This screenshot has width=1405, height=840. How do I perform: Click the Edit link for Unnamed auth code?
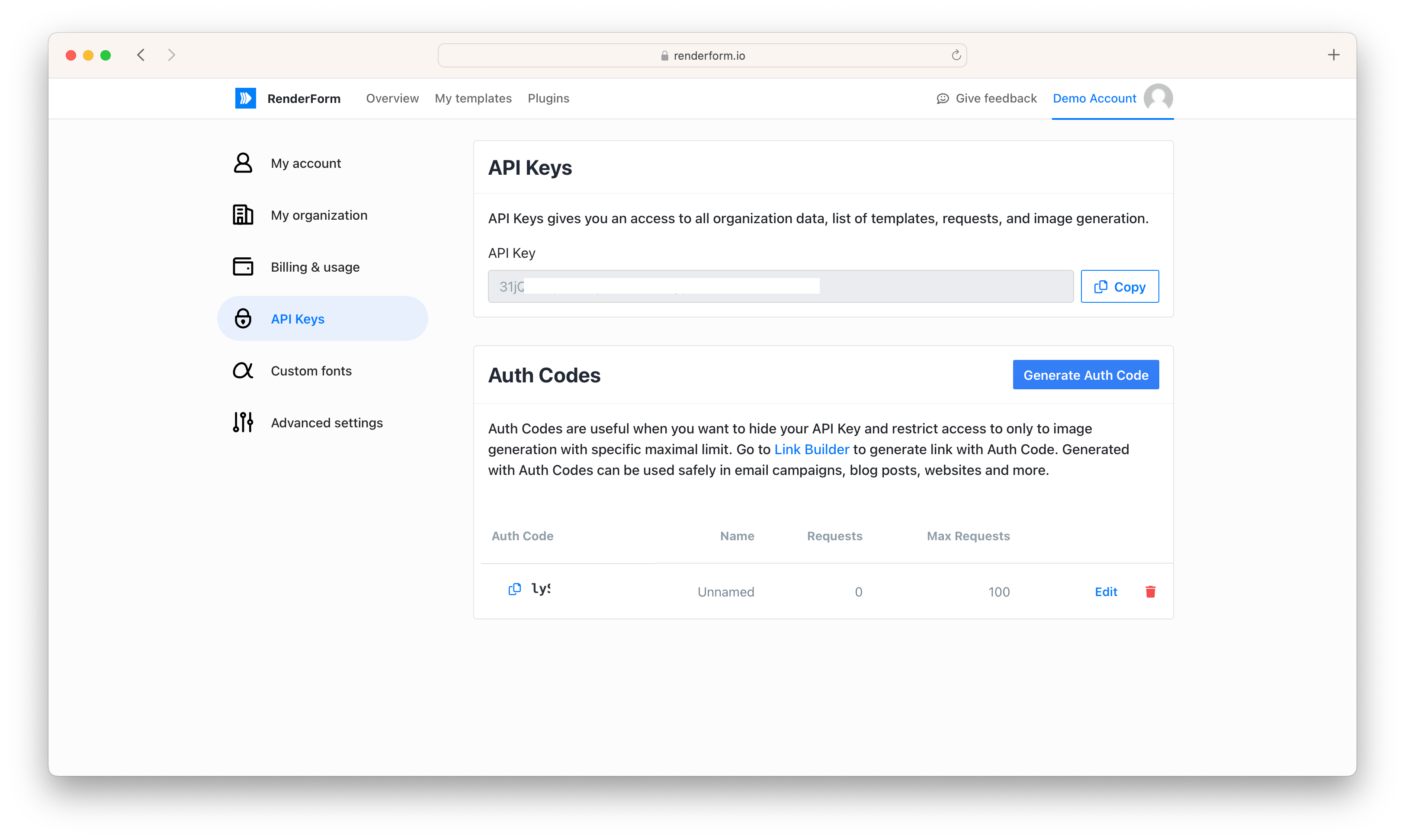[x=1106, y=590]
